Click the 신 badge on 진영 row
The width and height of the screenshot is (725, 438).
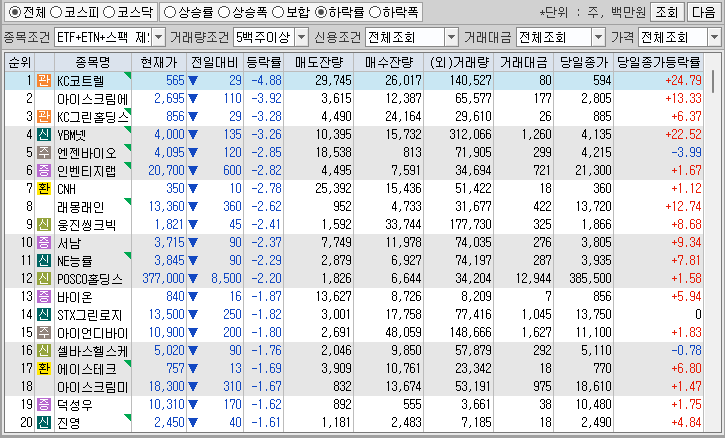44,423
